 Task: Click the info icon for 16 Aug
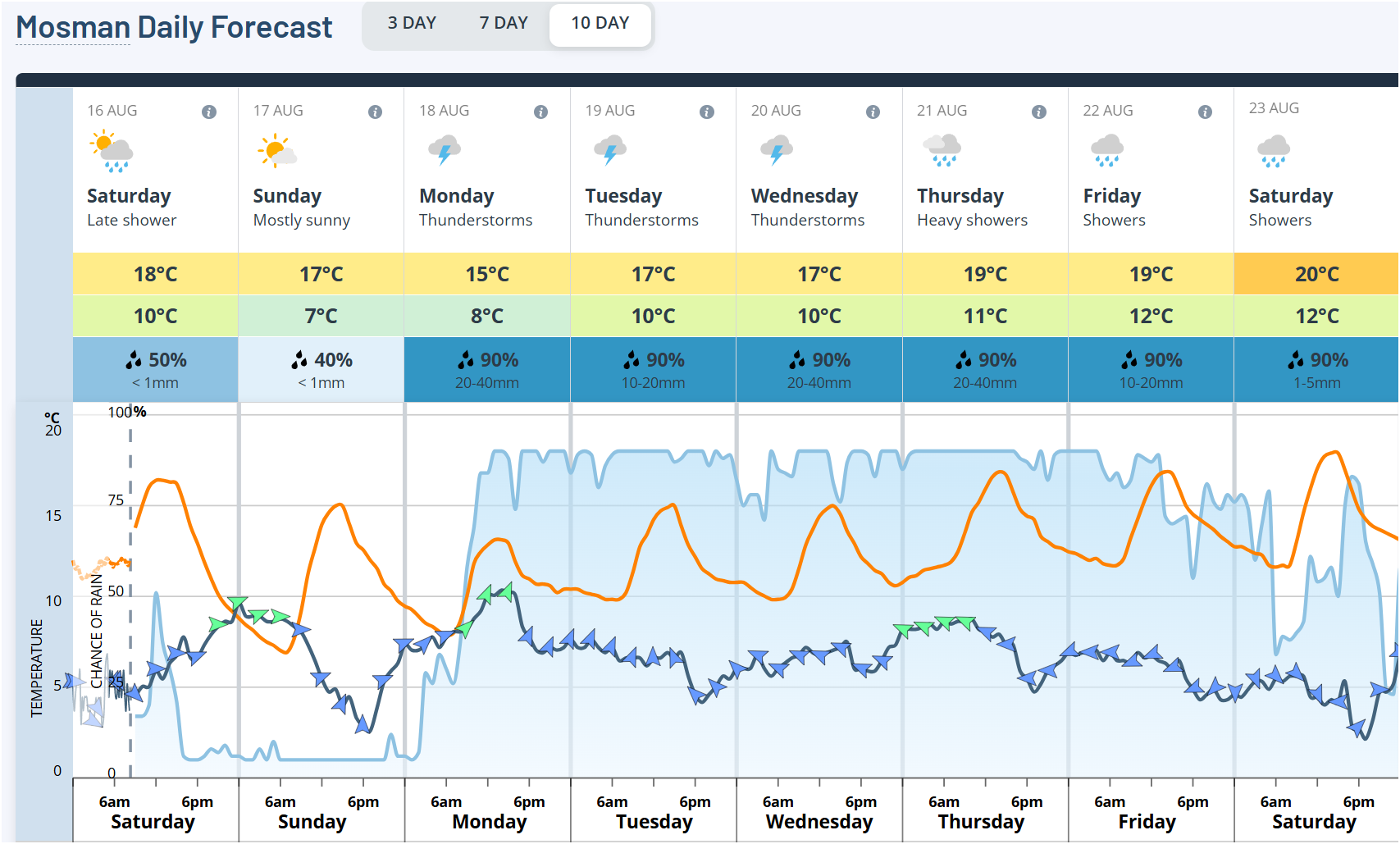[x=209, y=112]
